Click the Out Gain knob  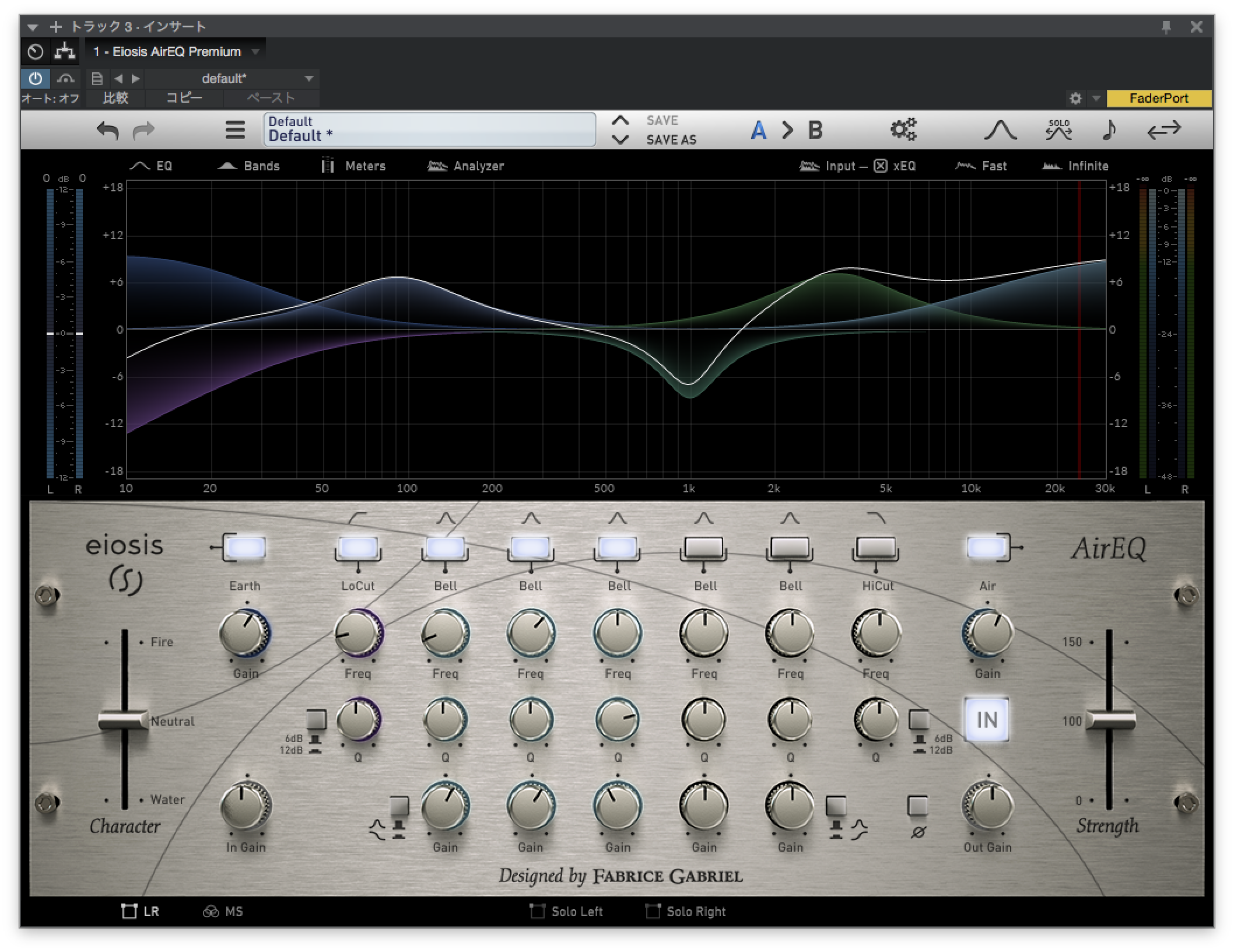coord(987,807)
